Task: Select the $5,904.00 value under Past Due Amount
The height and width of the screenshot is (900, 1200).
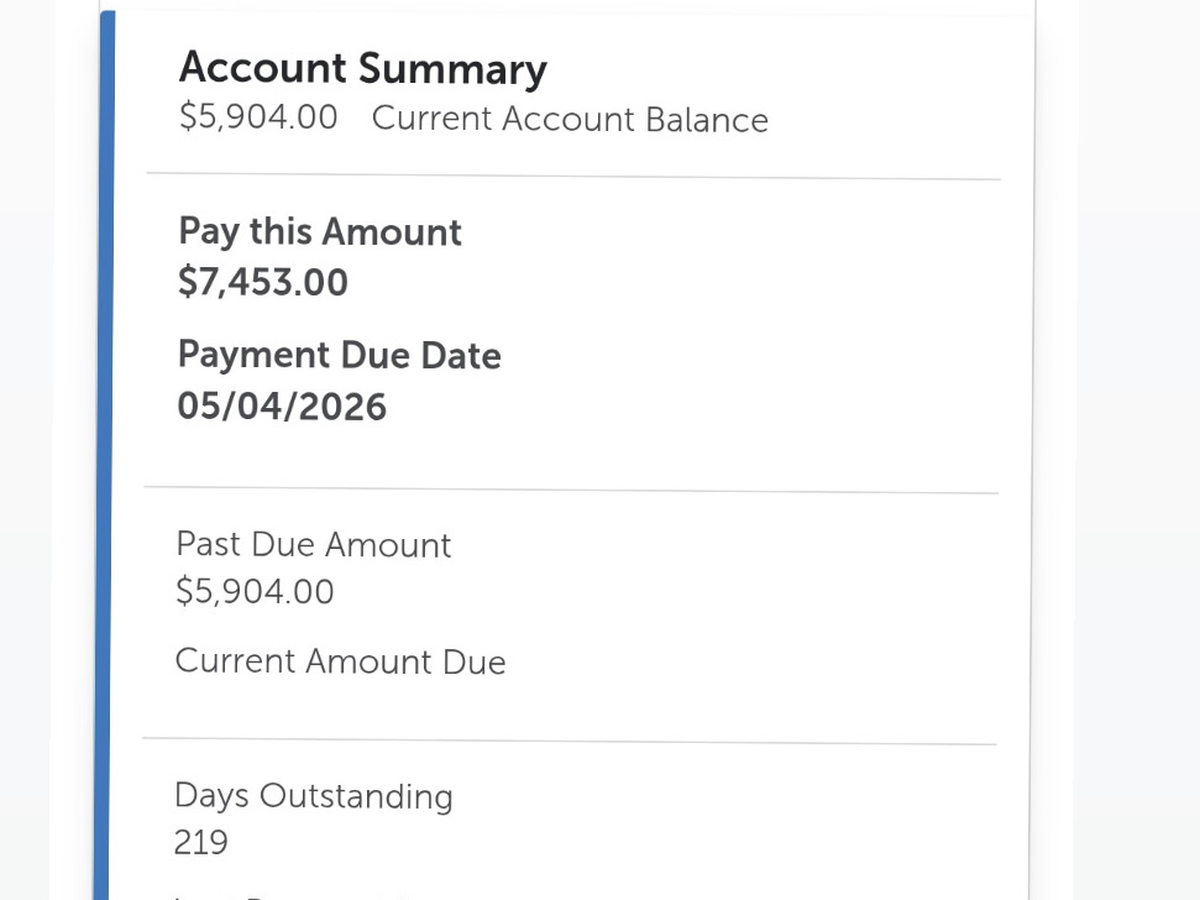Action: click(255, 592)
